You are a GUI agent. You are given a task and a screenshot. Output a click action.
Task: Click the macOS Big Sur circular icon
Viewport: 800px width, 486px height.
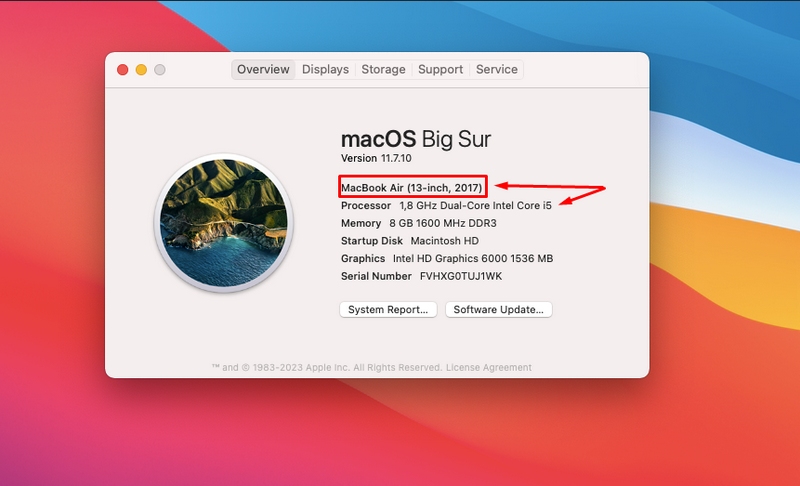pos(222,224)
